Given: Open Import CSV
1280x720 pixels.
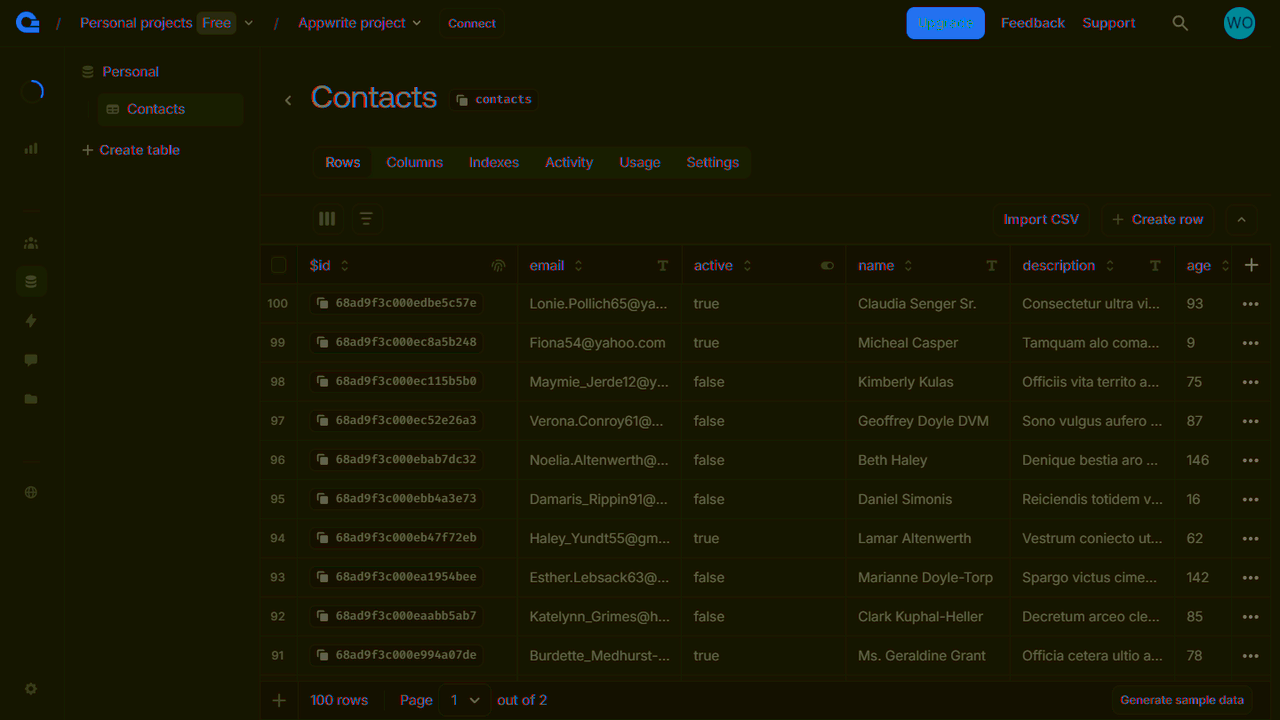Looking at the screenshot, I should click(1040, 218).
